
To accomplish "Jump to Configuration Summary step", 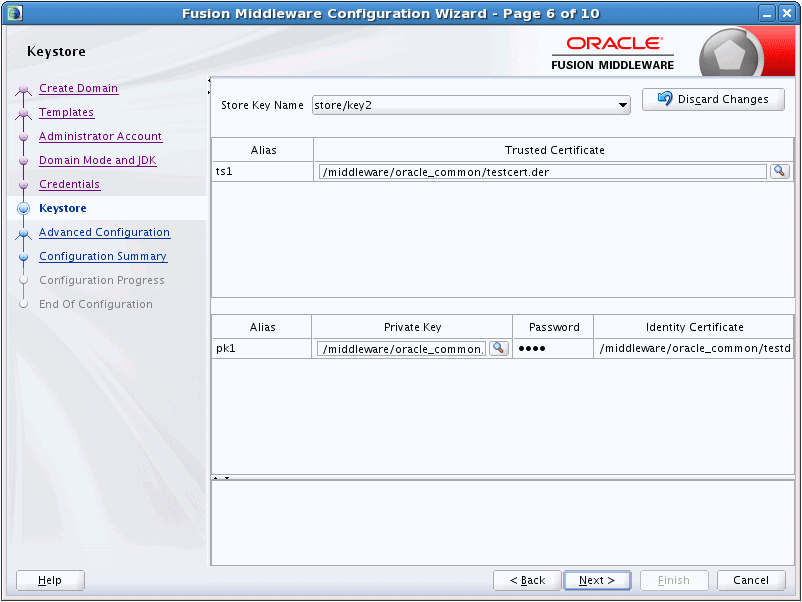I will 103,256.
